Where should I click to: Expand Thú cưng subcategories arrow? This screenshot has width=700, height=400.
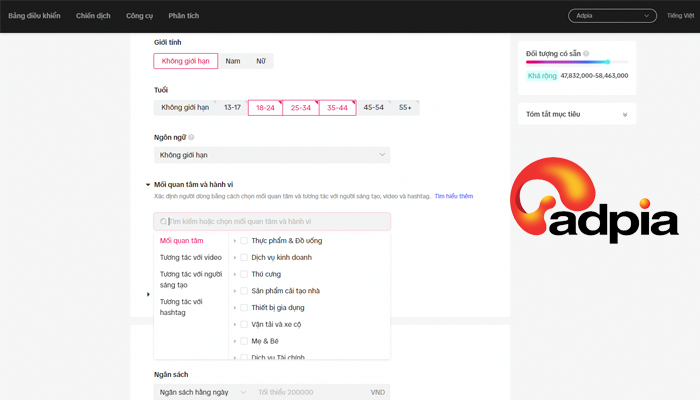[x=235, y=274]
